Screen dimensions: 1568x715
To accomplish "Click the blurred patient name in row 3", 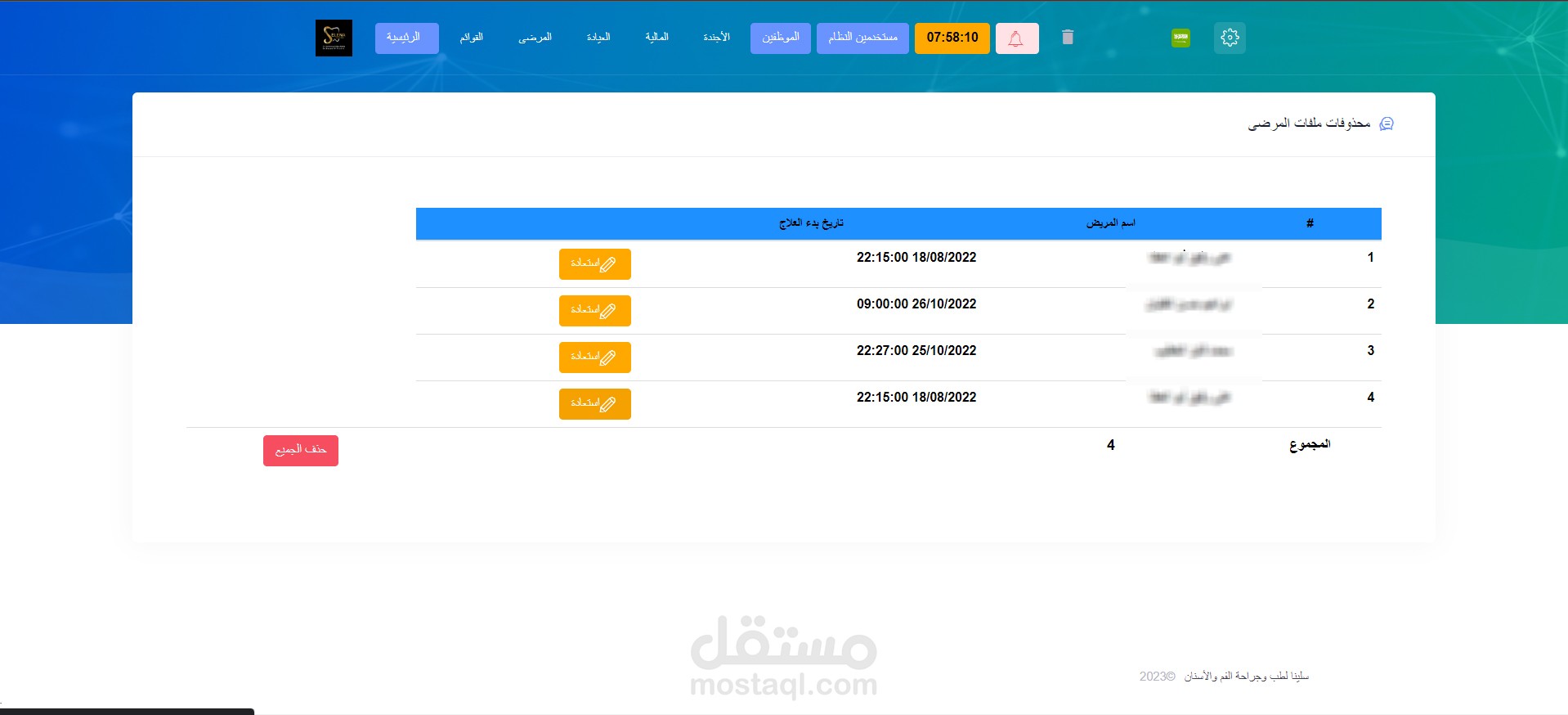I will click(x=1194, y=352).
